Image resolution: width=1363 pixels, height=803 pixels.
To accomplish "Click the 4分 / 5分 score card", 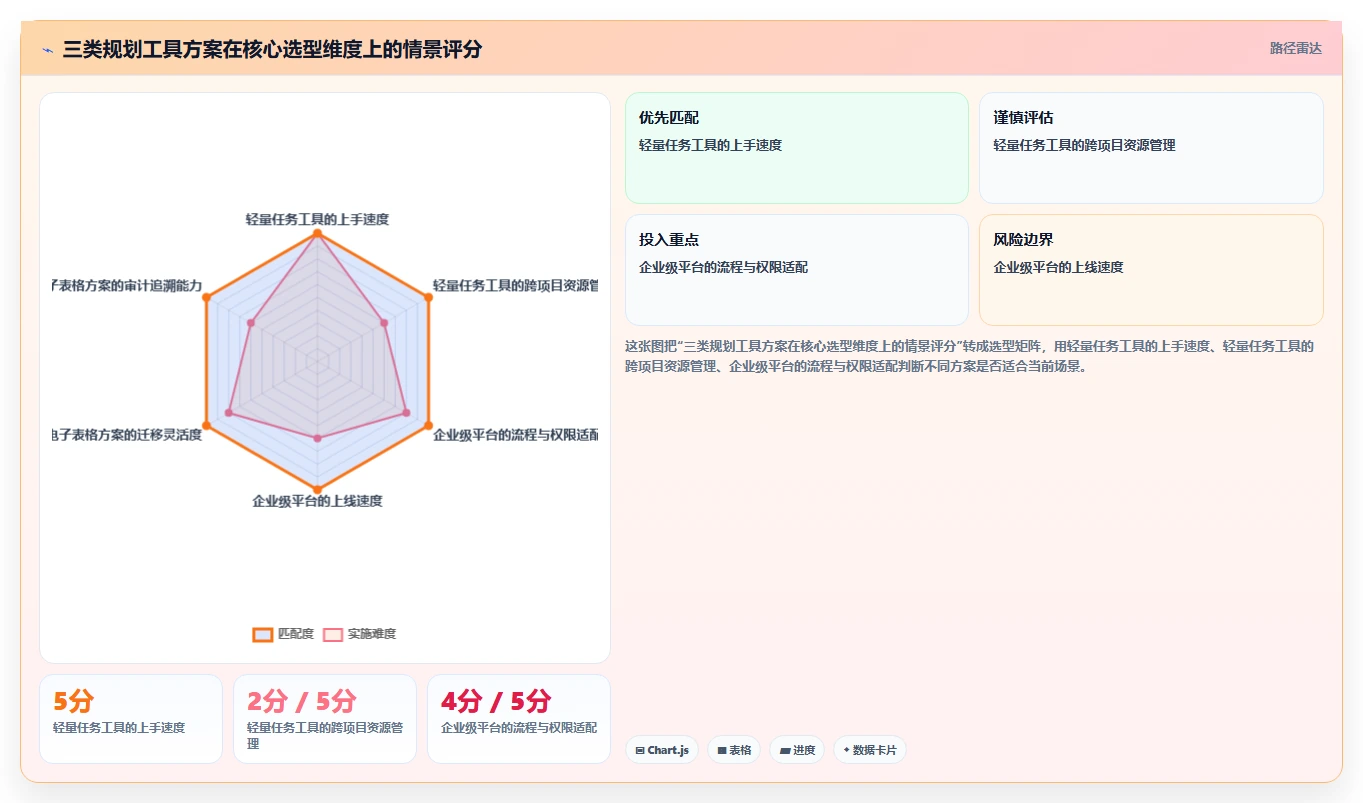I will pos(519,719).
